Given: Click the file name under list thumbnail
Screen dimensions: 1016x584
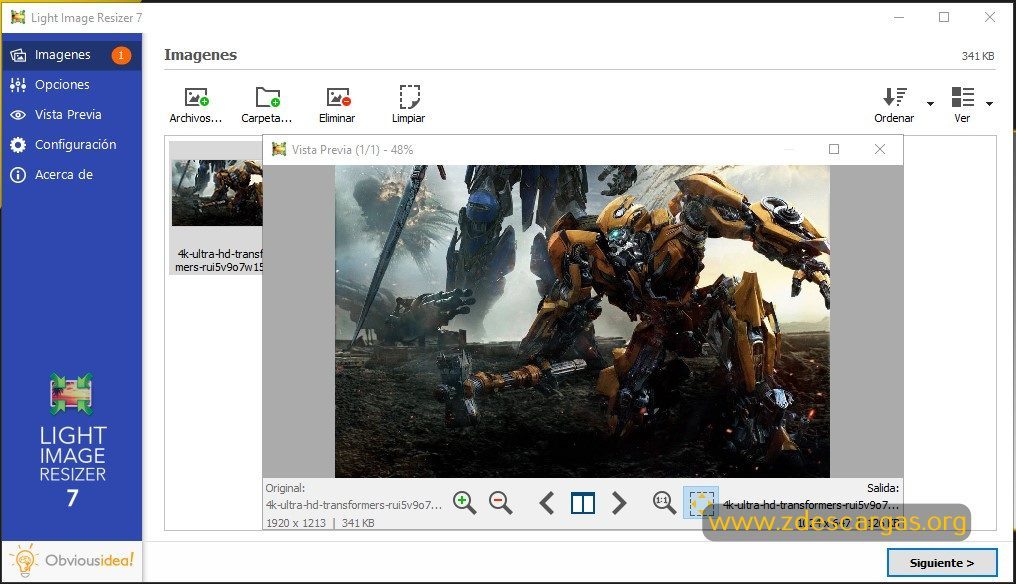Looking at the screenshot, I should coord(219,261).
